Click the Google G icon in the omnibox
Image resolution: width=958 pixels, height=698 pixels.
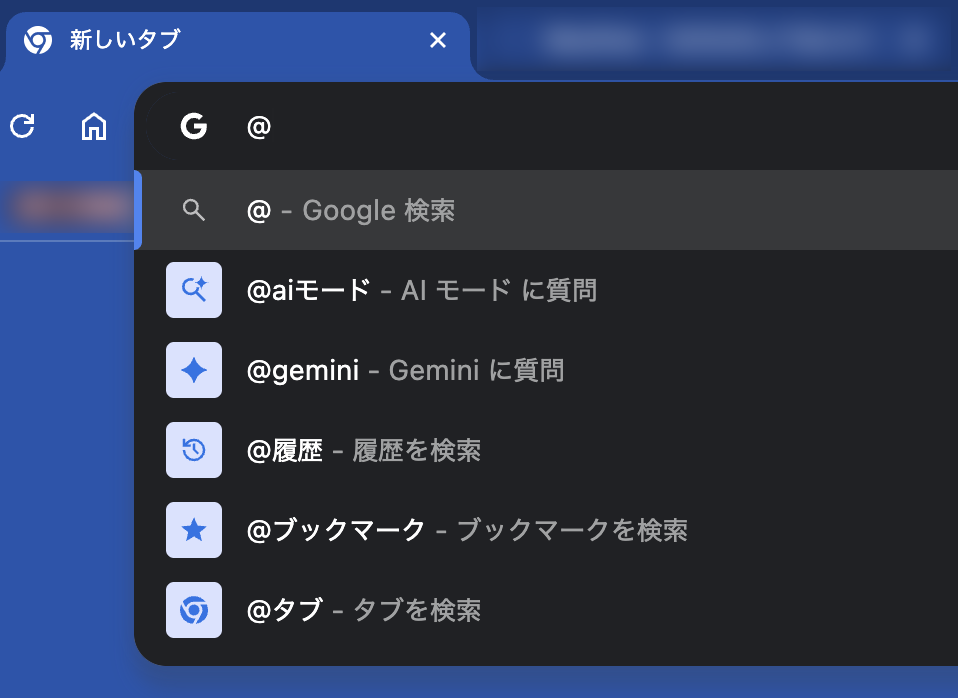(x=194, y=127)
